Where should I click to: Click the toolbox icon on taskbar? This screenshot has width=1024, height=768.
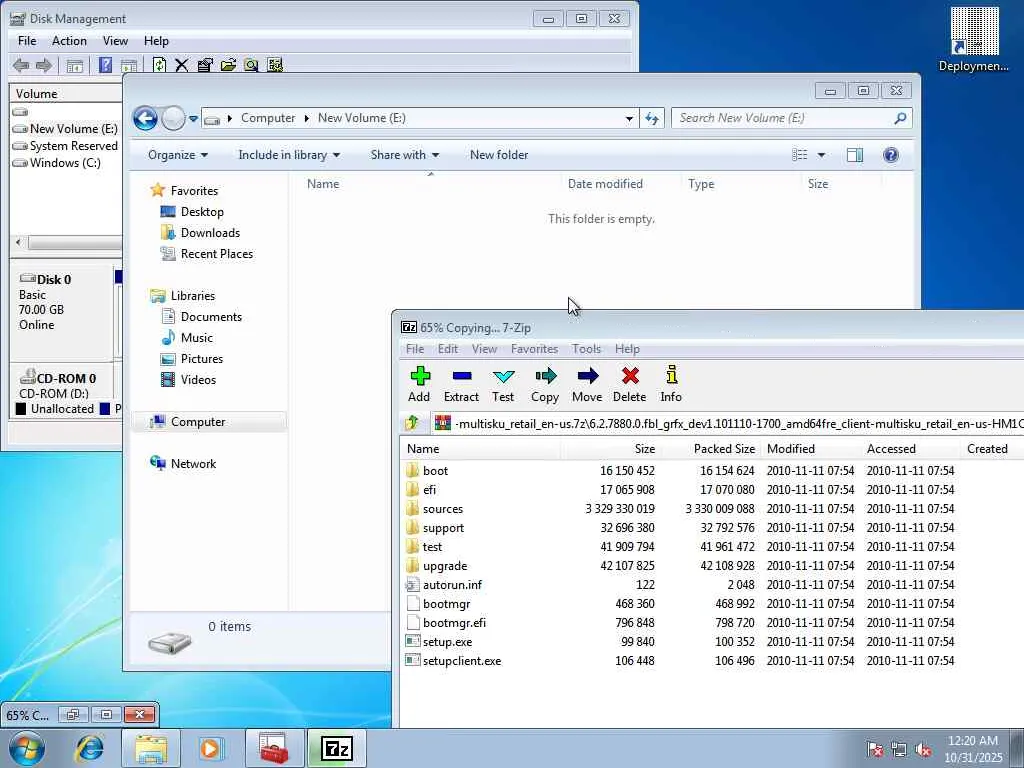click(x=274, y=748)
